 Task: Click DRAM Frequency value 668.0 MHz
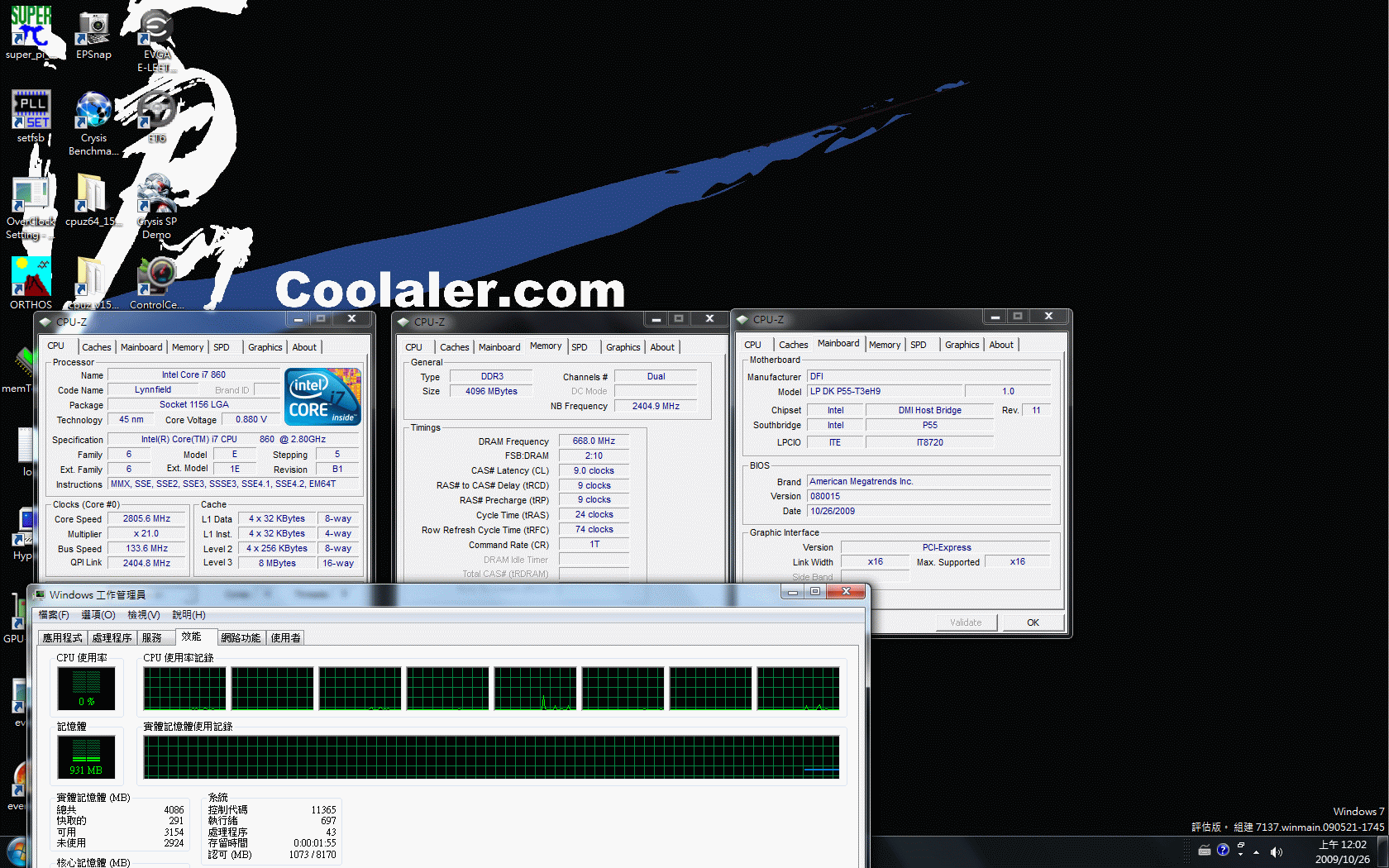[594, 441]
